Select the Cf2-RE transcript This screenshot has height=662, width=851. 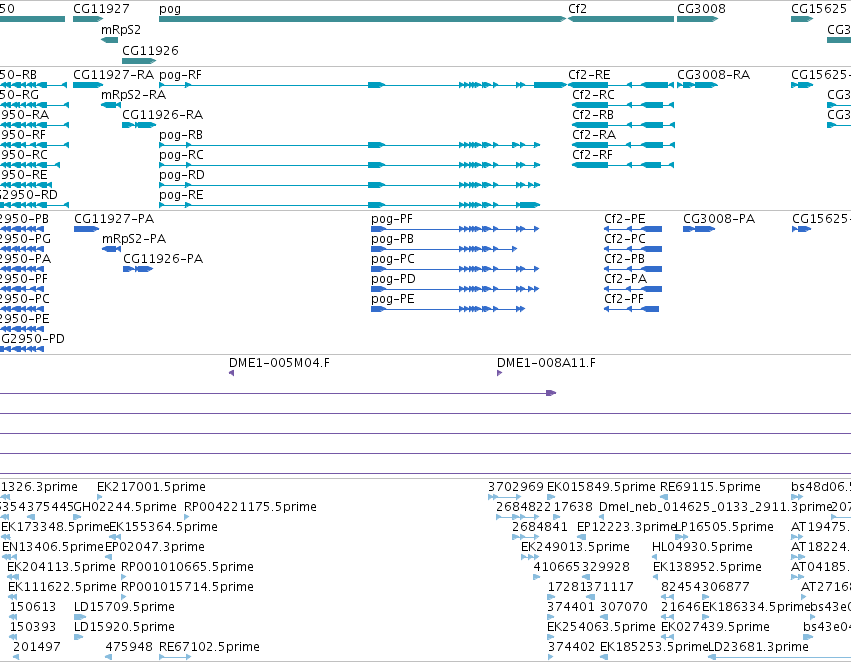point(621,85)
